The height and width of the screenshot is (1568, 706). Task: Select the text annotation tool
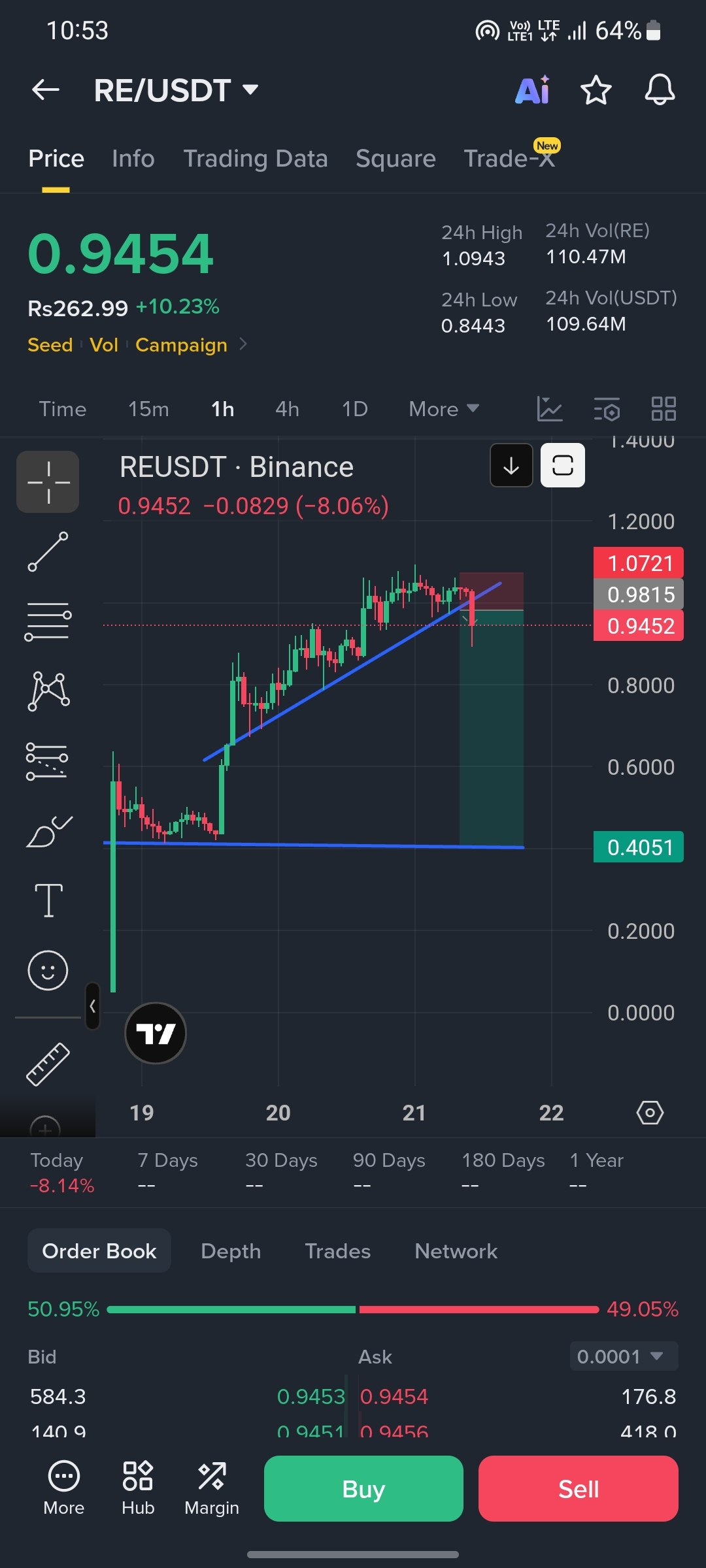coord(48,900)
